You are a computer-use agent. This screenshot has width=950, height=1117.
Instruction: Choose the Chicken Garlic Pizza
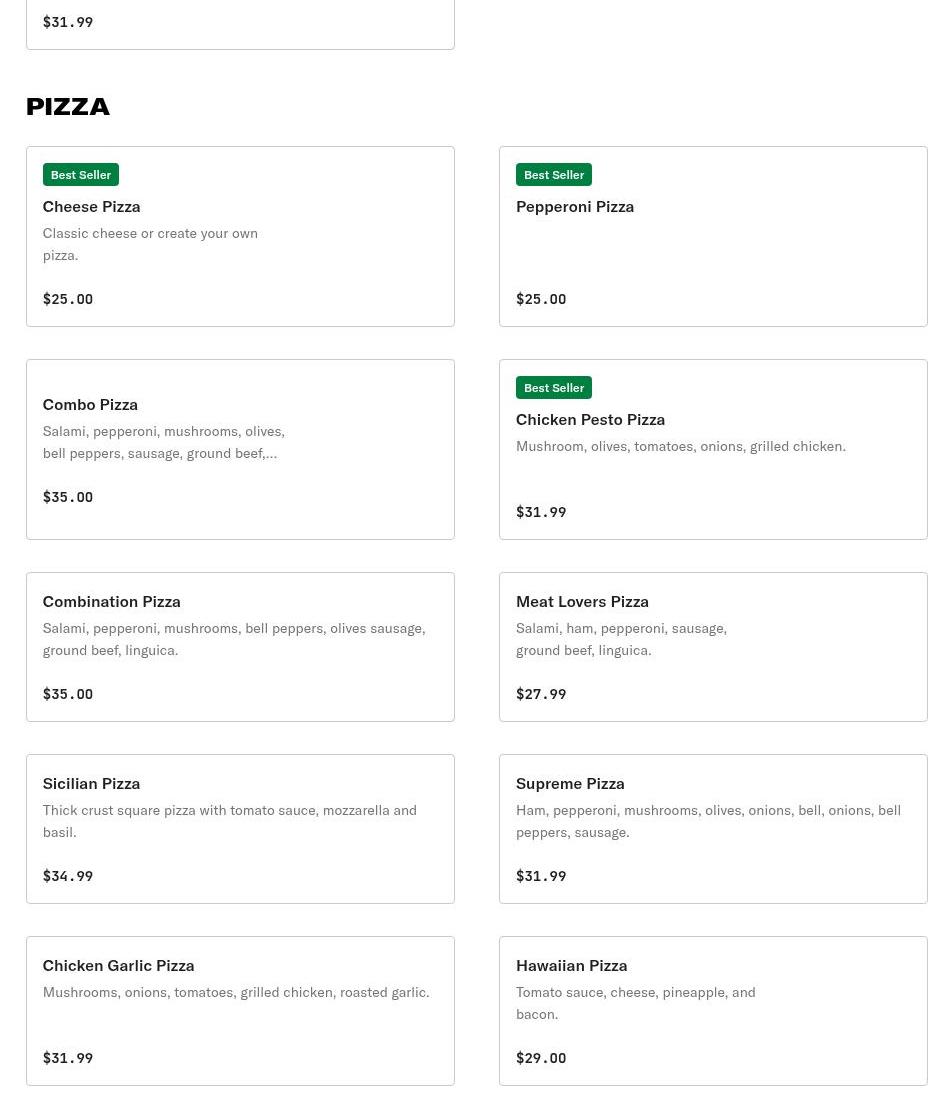[x=118, y=965]
